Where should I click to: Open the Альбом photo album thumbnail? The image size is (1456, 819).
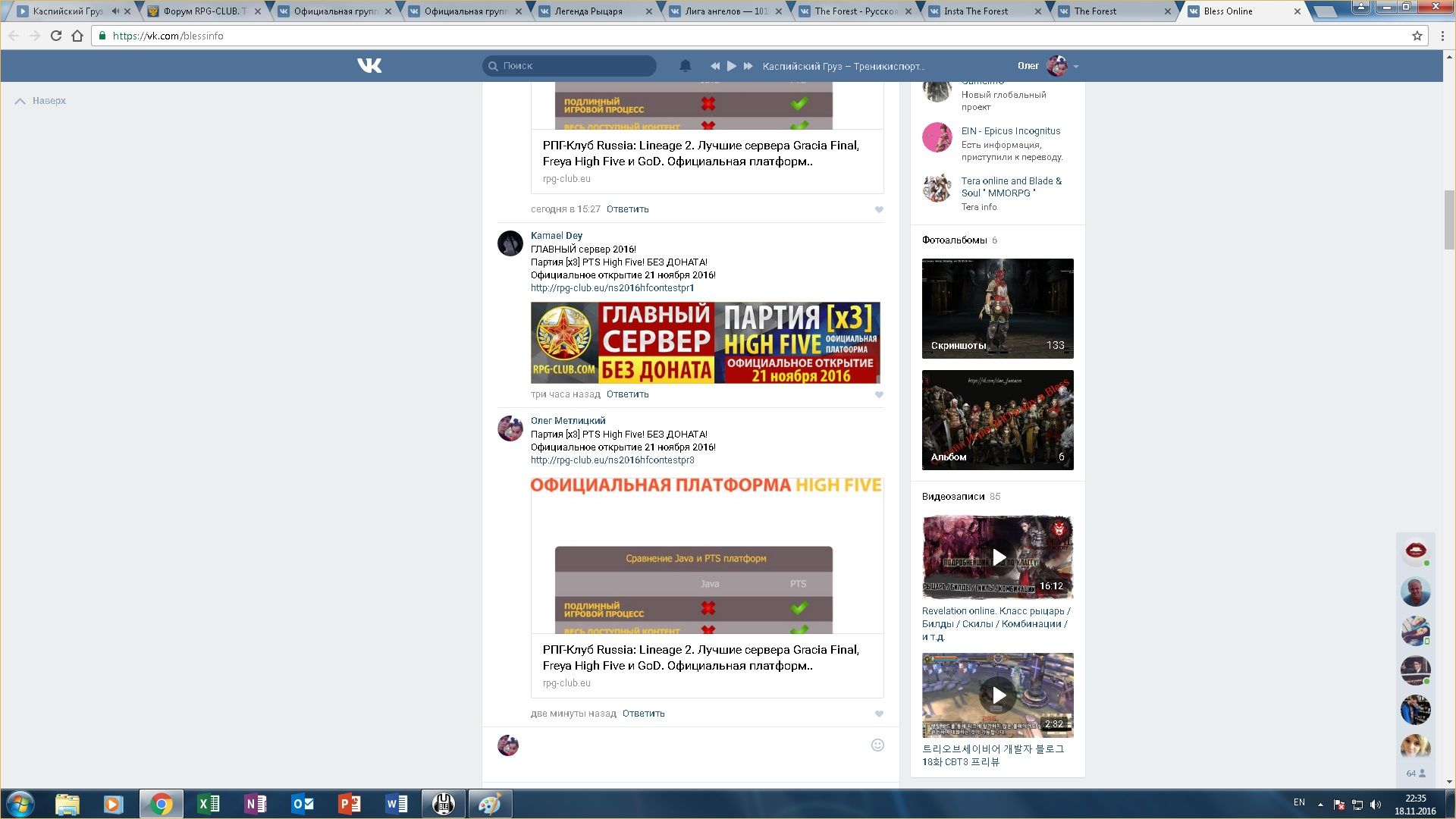coord(998,420)
